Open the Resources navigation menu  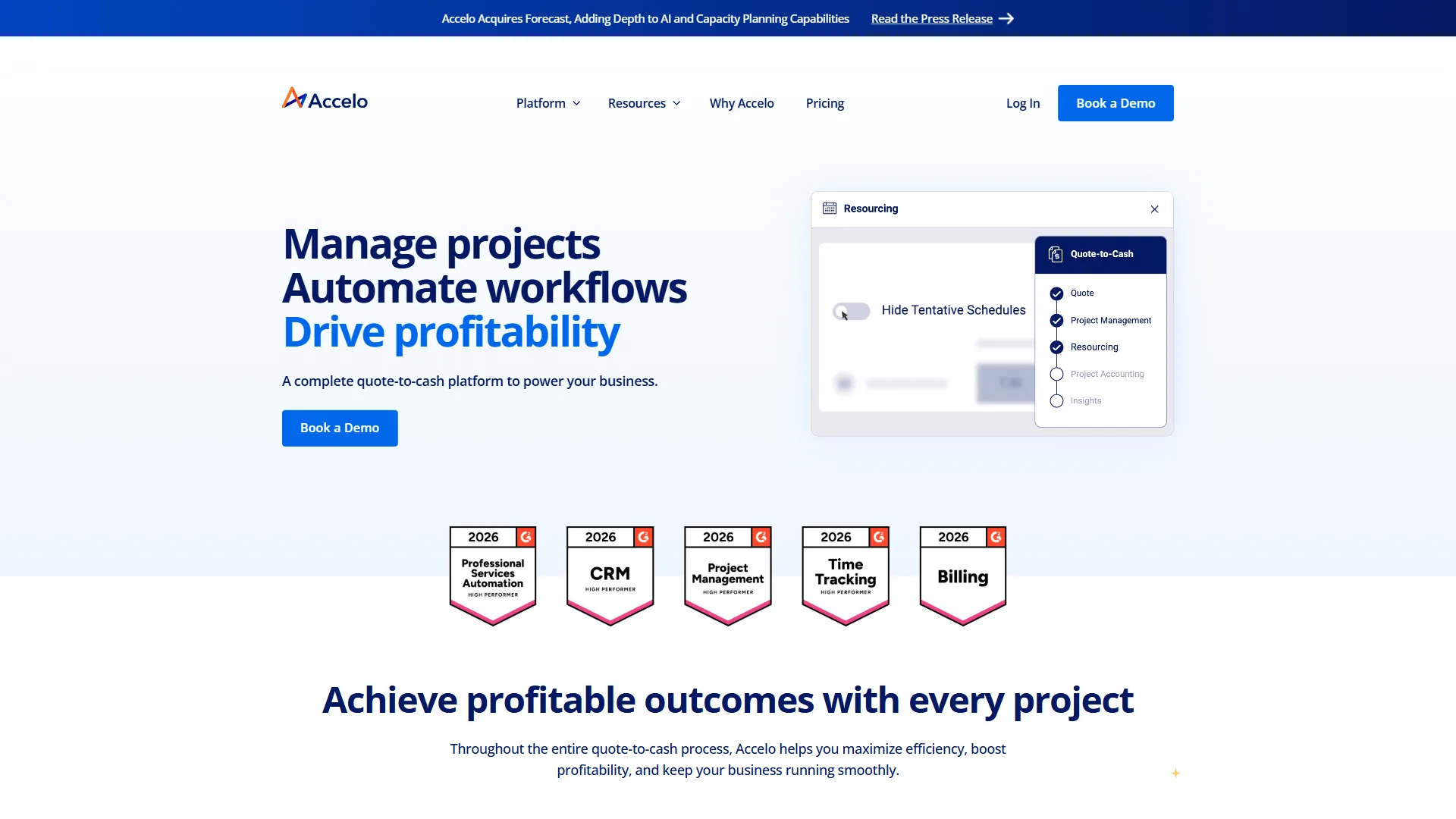pyautogui.click(x=644, y=103)
